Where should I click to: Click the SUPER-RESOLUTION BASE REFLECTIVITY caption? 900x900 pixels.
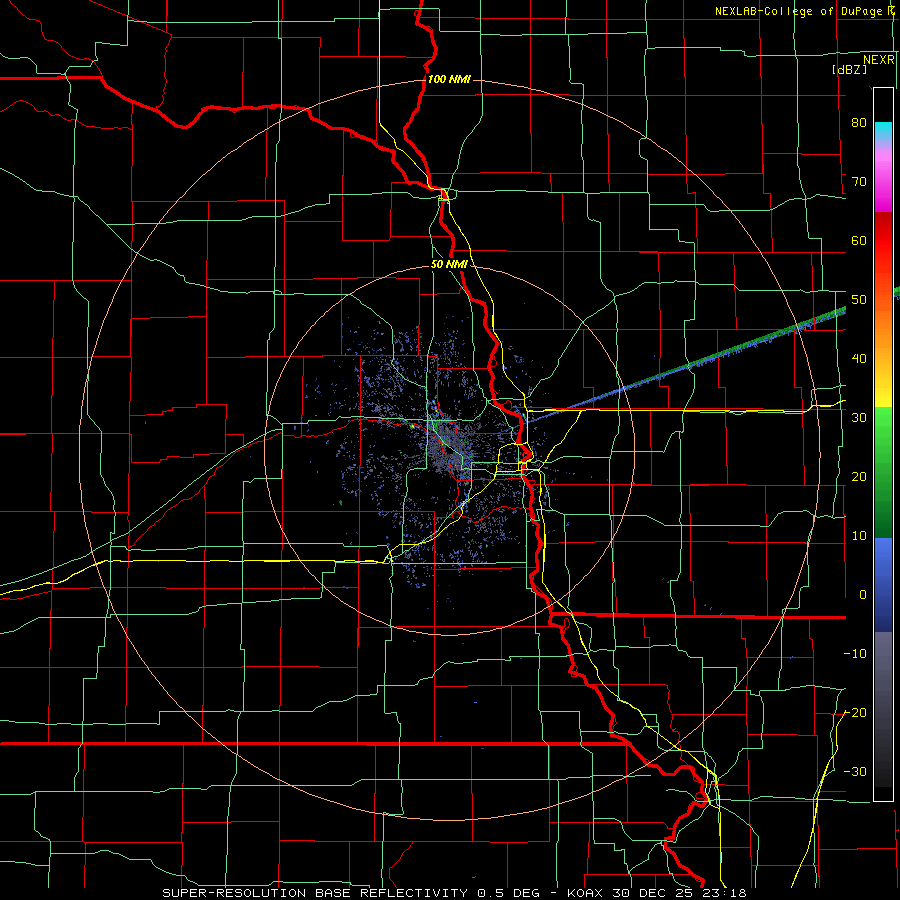point(315,893)
